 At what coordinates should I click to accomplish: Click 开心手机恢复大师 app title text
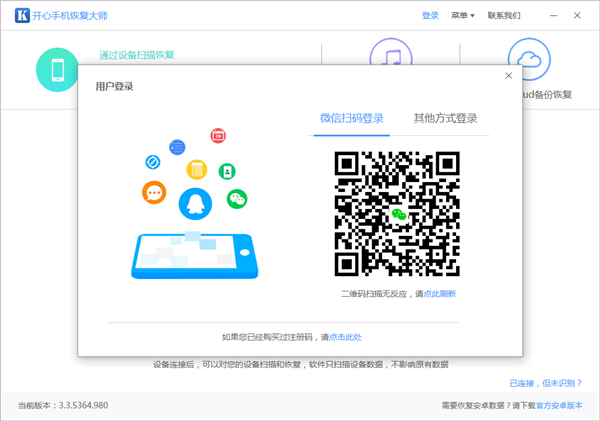pyautogui.click(x=70, y=16)
